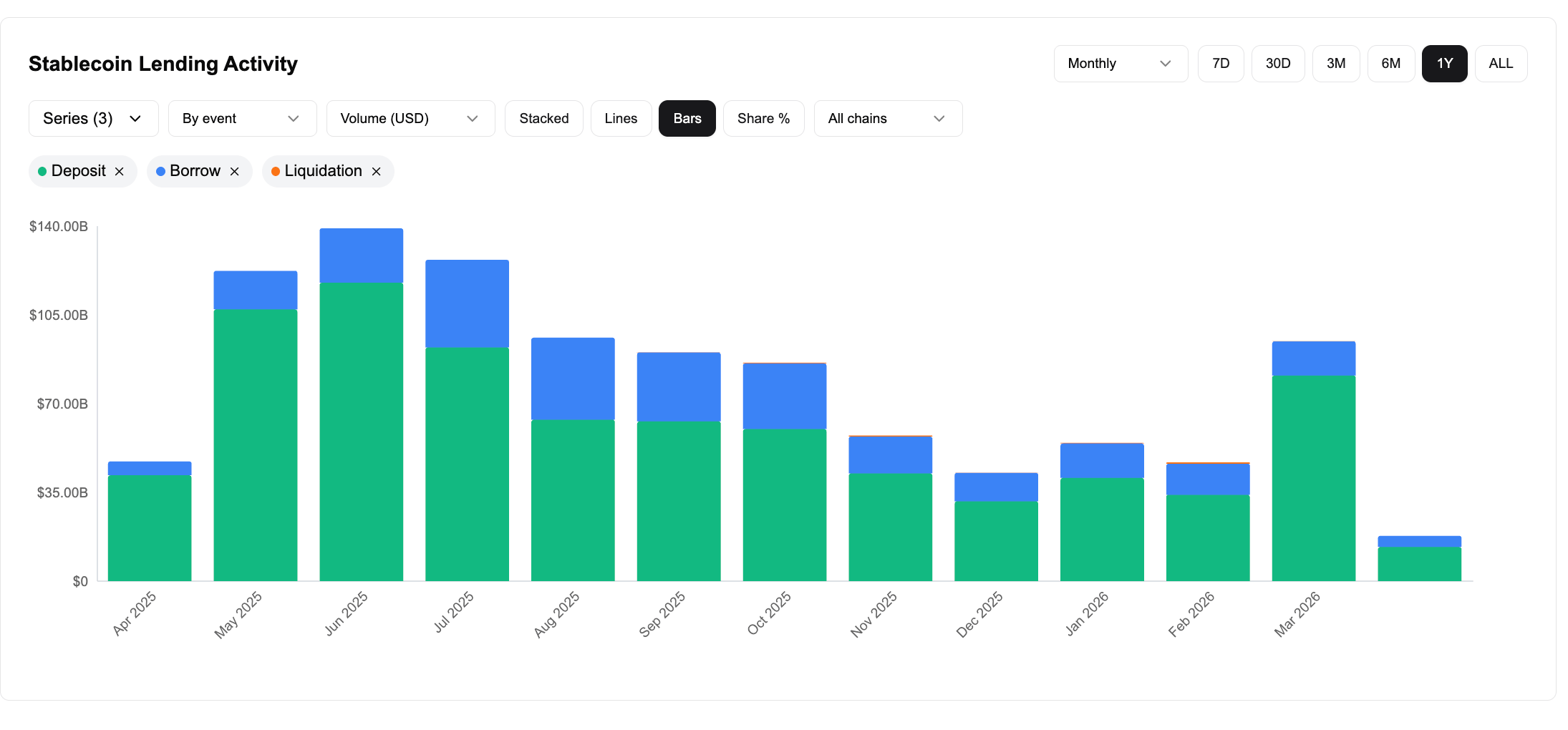This screenshot has height=730, width=1568.
Task: Click the blue Borrow legend dot
Action: (160, 171)
